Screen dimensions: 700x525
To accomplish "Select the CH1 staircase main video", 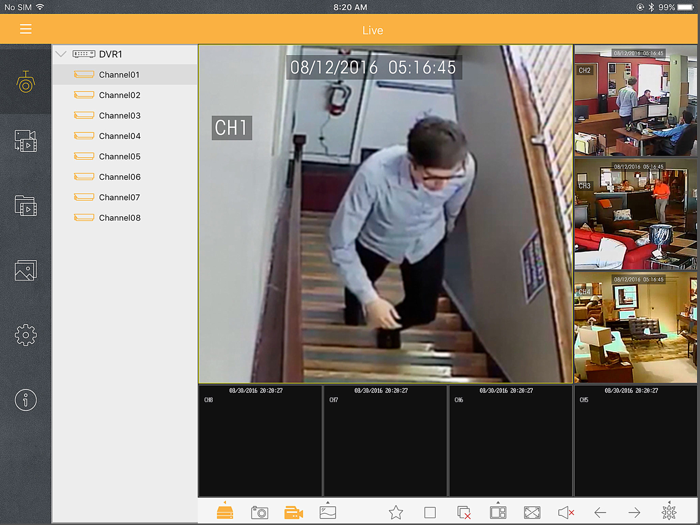I will click(x=386, y=214).
